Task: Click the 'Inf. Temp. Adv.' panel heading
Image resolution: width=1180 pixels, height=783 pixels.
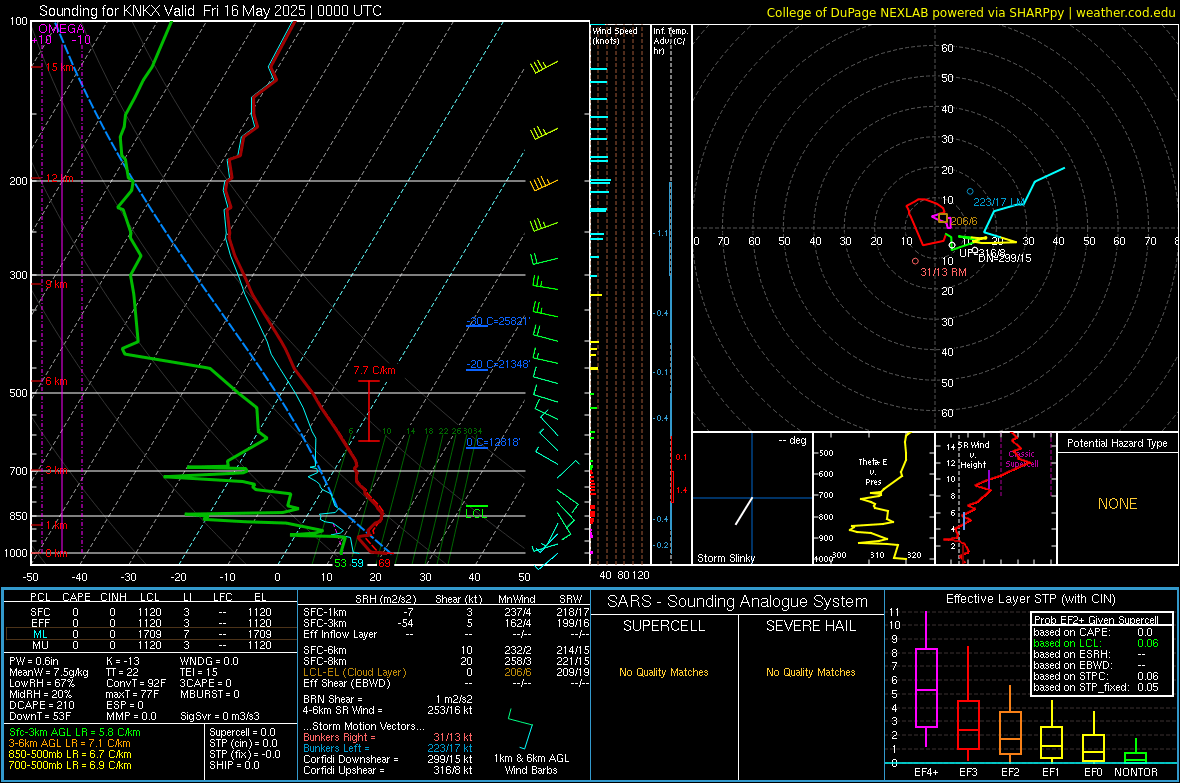Action: pyautogui.click(x=670, y=41)
